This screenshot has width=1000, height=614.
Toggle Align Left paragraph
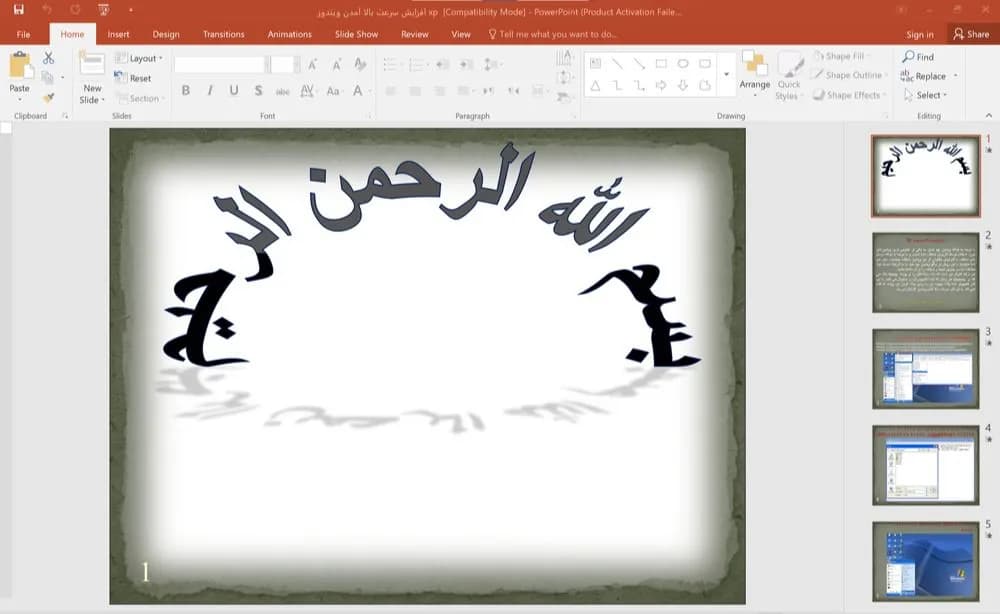(x=391, y=91)
